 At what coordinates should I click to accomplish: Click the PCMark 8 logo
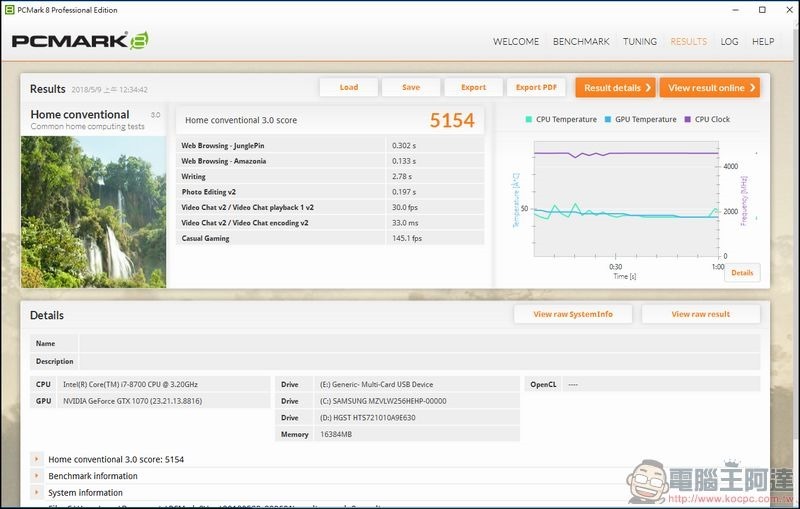pyautogui.click(x=80, y=41)
